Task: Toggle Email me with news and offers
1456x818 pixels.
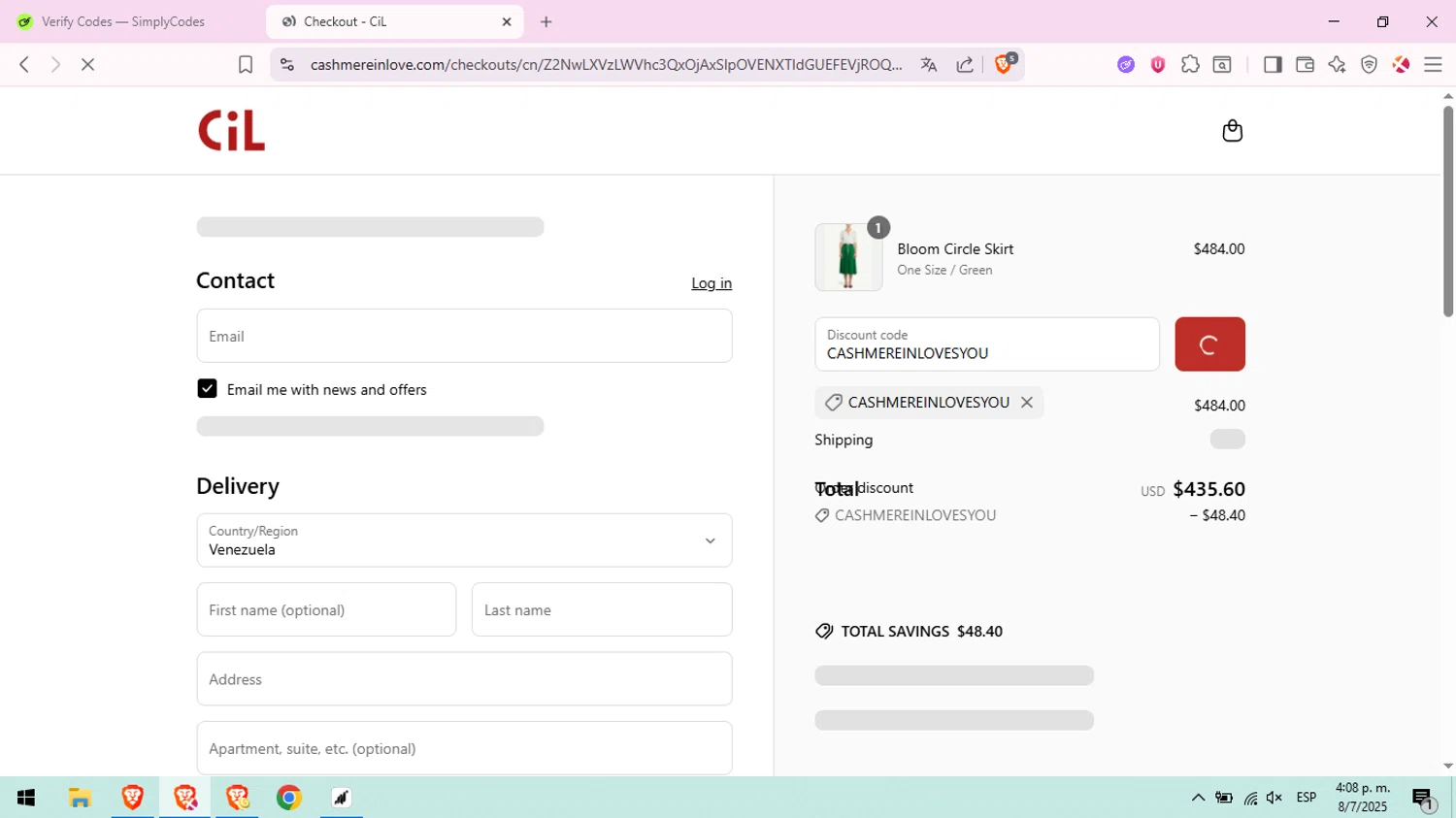Action: click(x=207, y=389)
